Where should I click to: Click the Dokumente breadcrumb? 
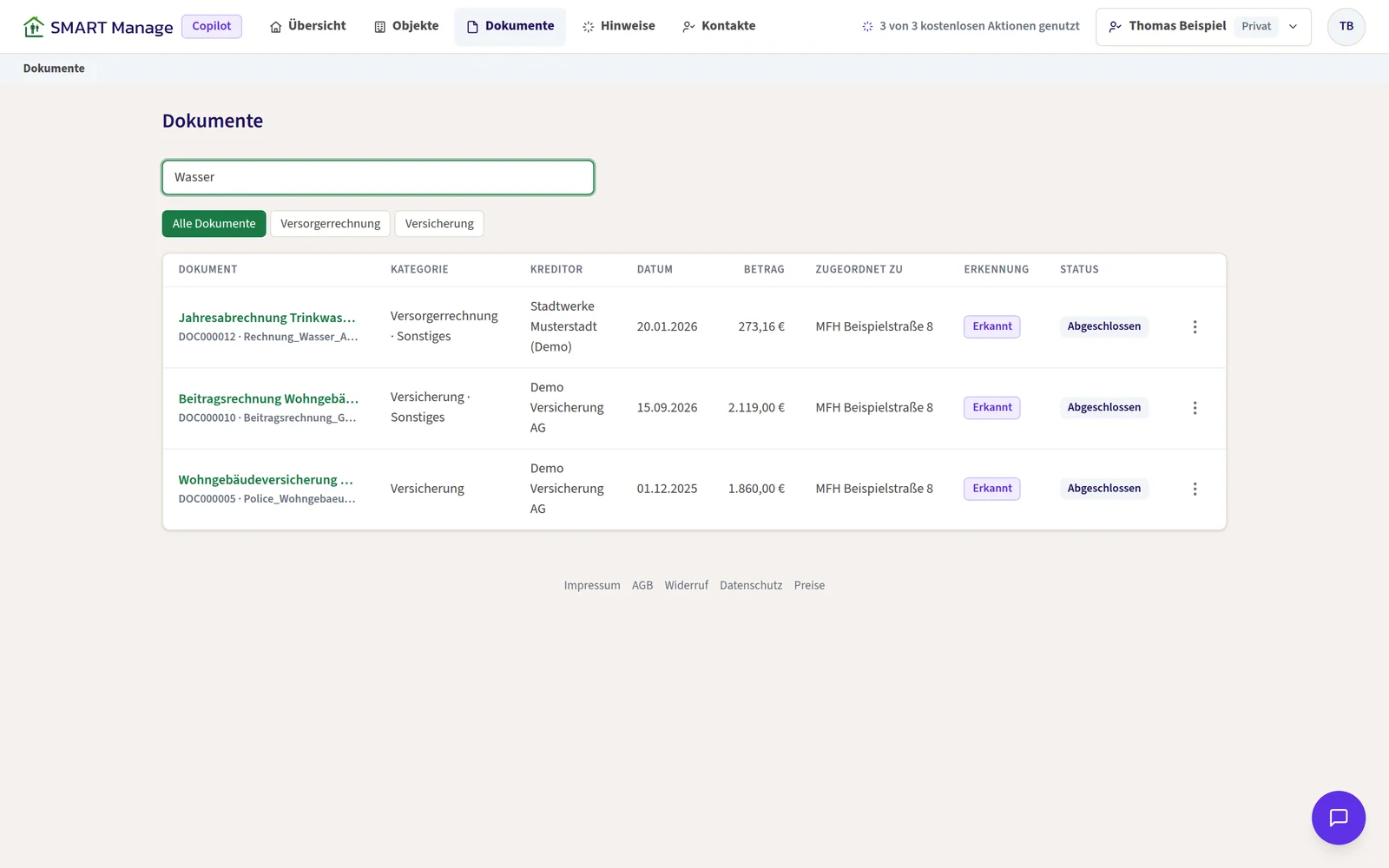pos(54,69)
